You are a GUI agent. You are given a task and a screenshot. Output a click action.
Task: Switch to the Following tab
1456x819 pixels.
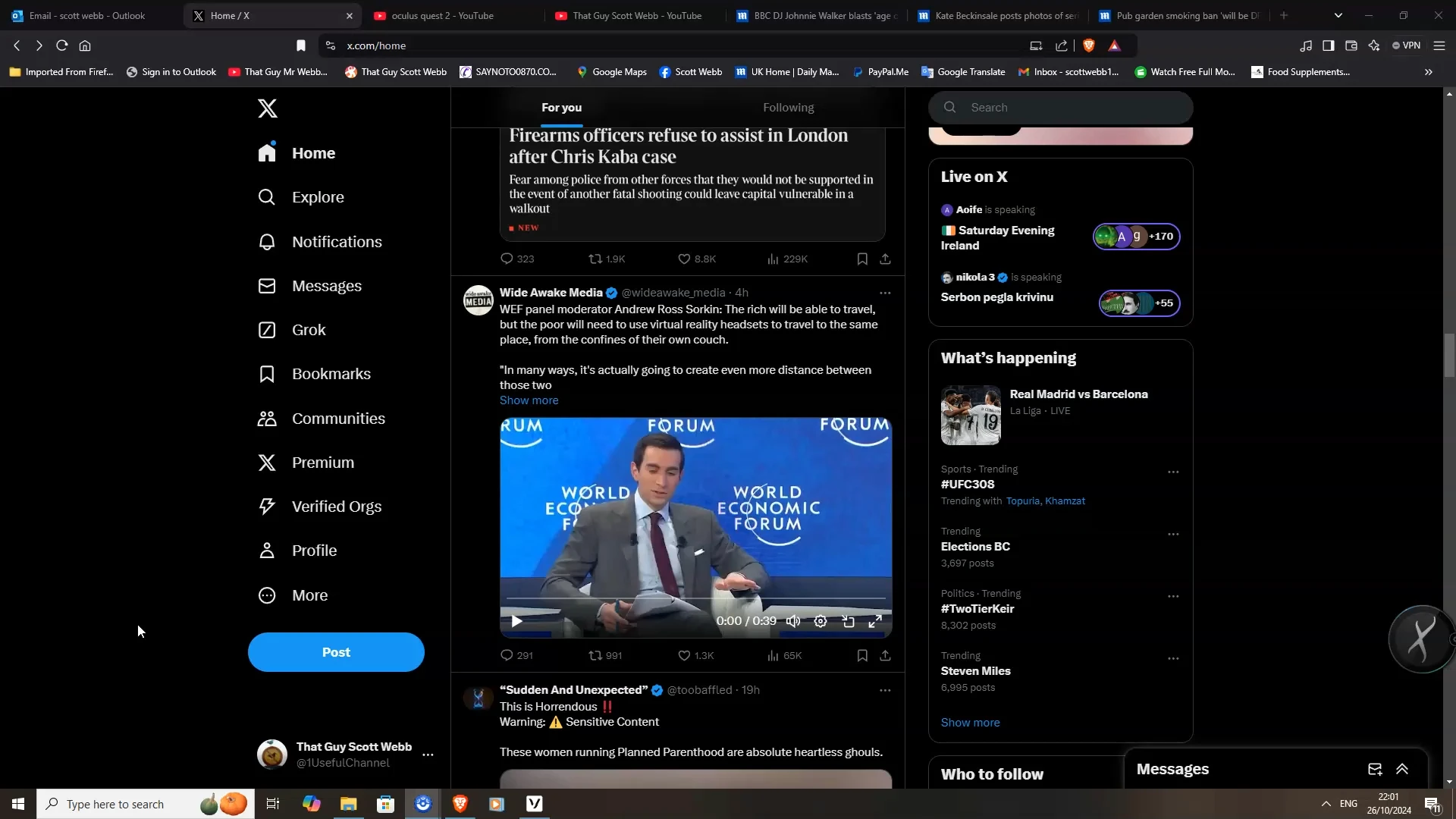[x=789, y=108]
